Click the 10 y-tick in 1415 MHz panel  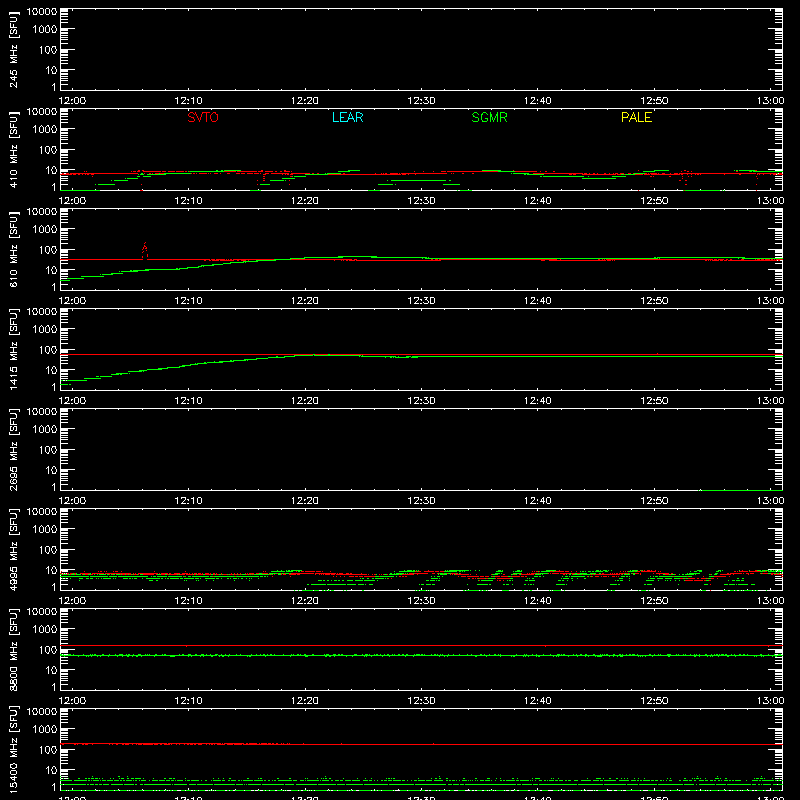[x=51, y=370]
